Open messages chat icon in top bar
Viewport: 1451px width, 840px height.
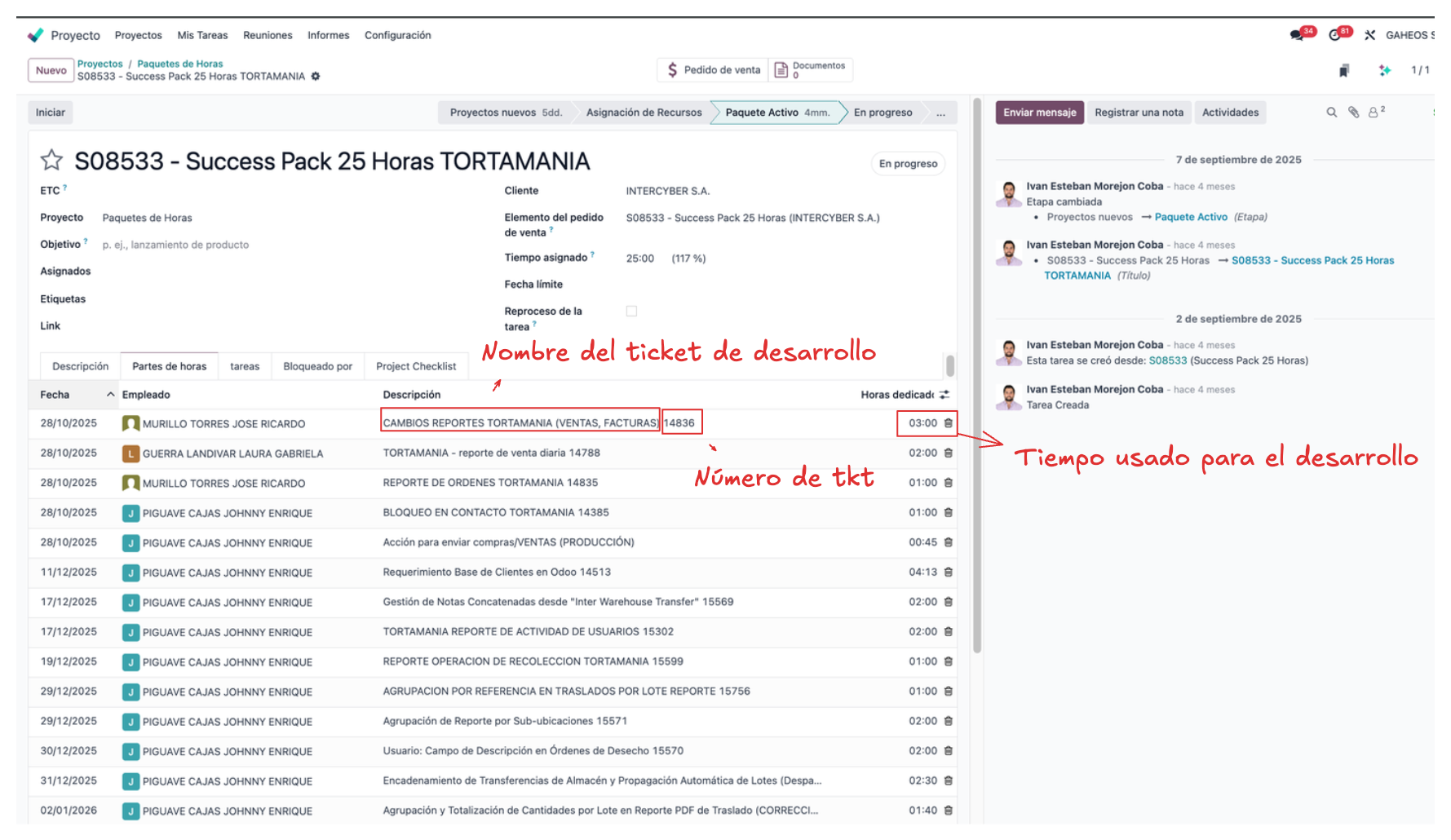coord(1297,35)
